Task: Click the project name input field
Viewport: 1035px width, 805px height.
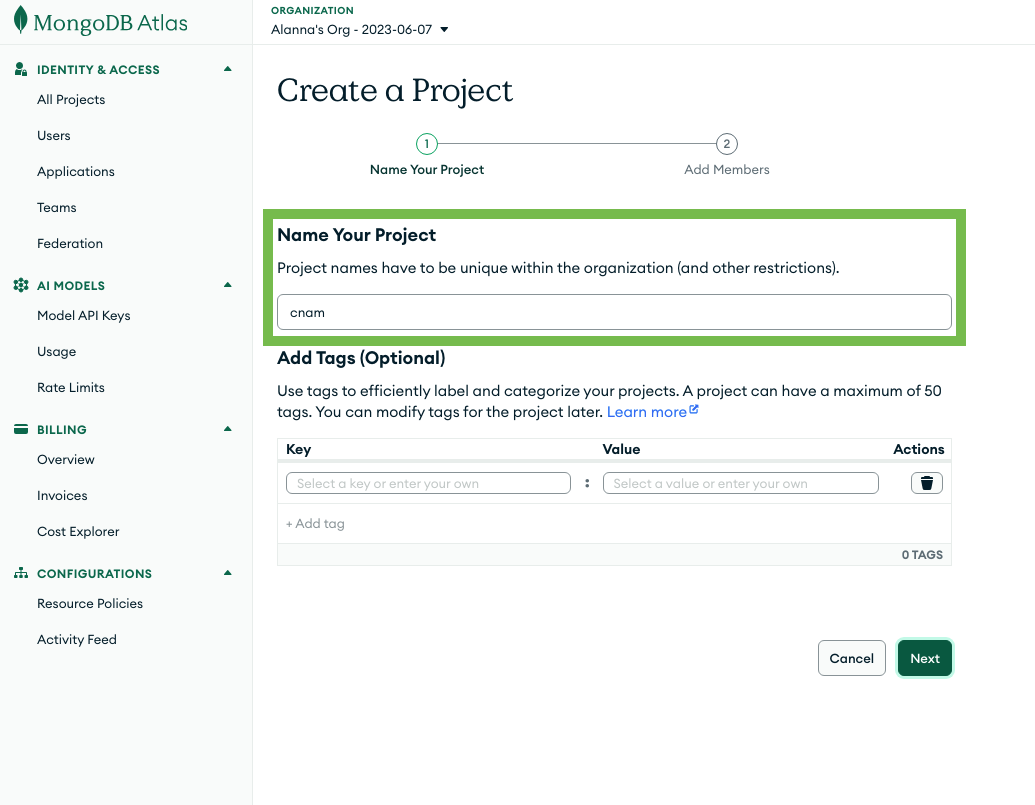Action: (x=614, y=312)
